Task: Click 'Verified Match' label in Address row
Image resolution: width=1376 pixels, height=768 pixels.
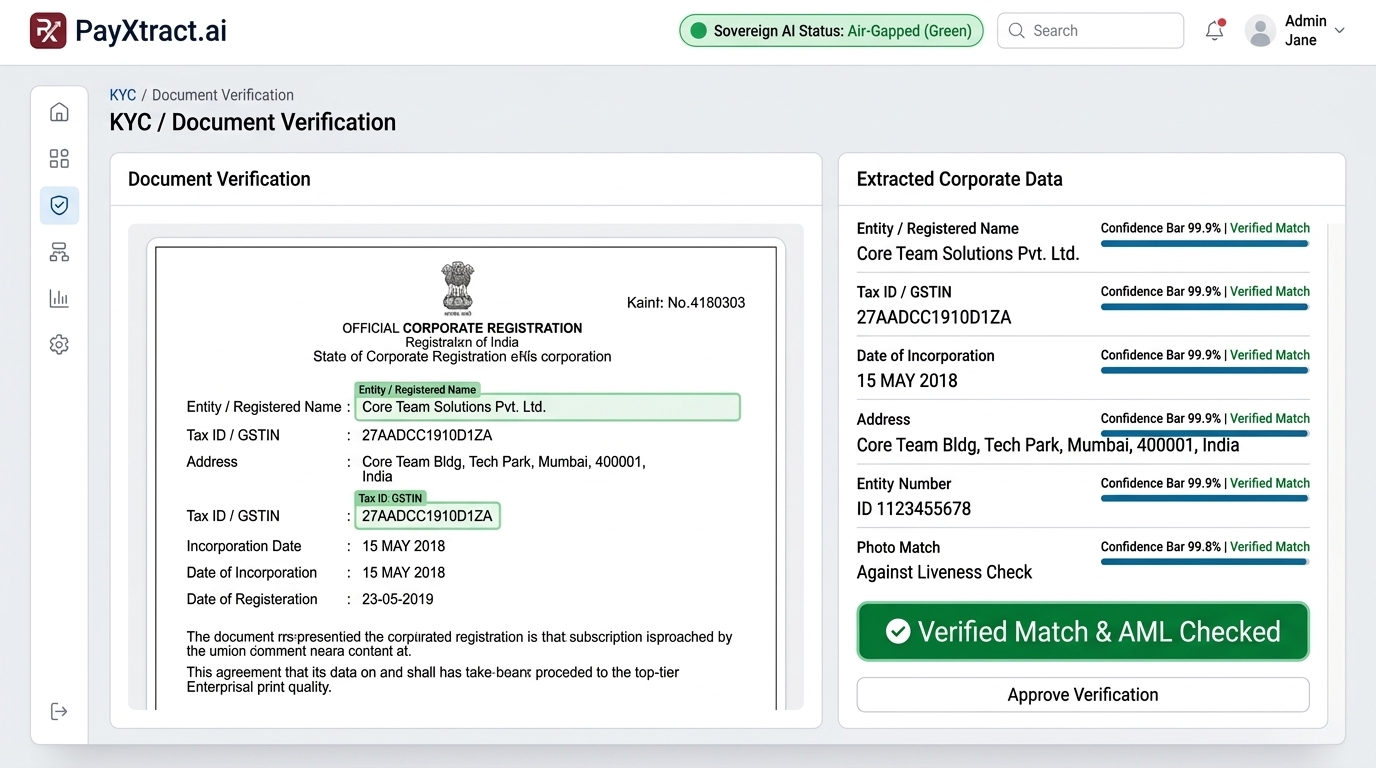Action: 1270,419
